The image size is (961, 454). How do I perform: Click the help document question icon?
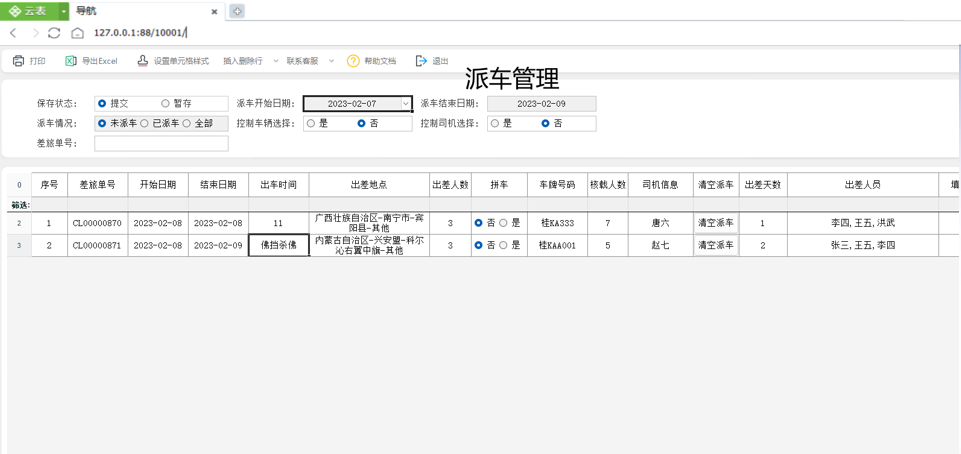coord(353,61)
